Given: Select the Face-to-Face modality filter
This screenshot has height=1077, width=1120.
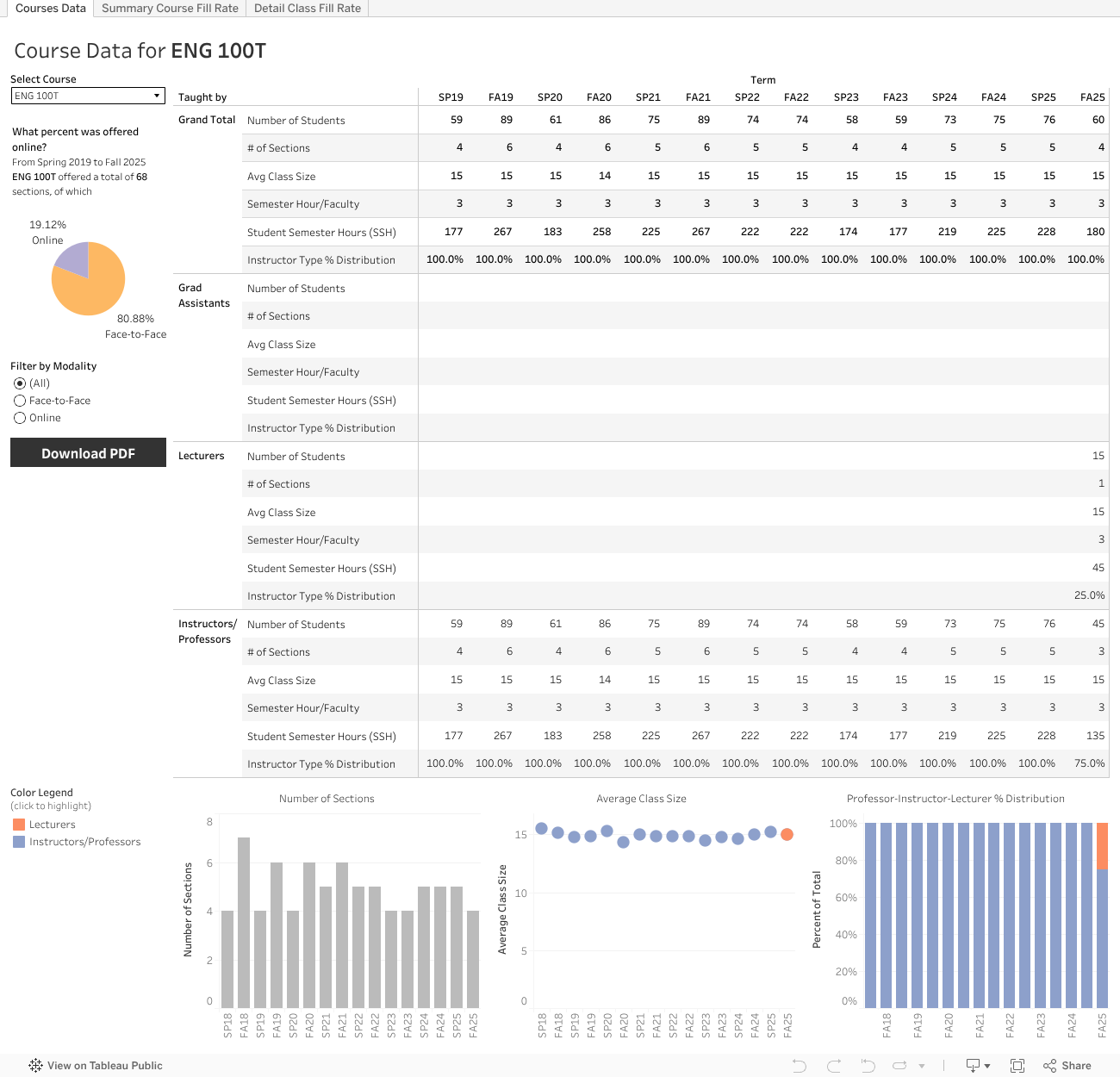Looking at the screenshot, I should pos(20,401).
